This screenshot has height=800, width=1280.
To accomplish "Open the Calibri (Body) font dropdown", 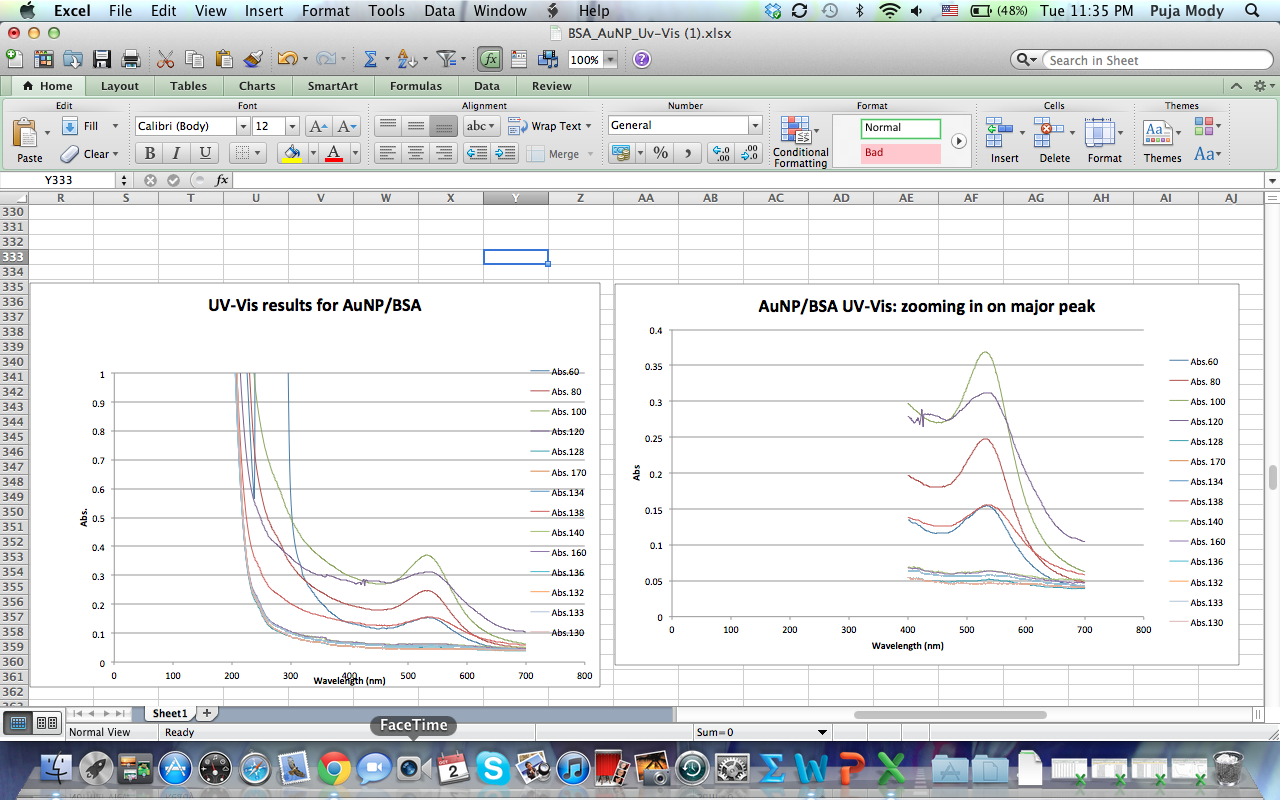I will tap(242, 126).
